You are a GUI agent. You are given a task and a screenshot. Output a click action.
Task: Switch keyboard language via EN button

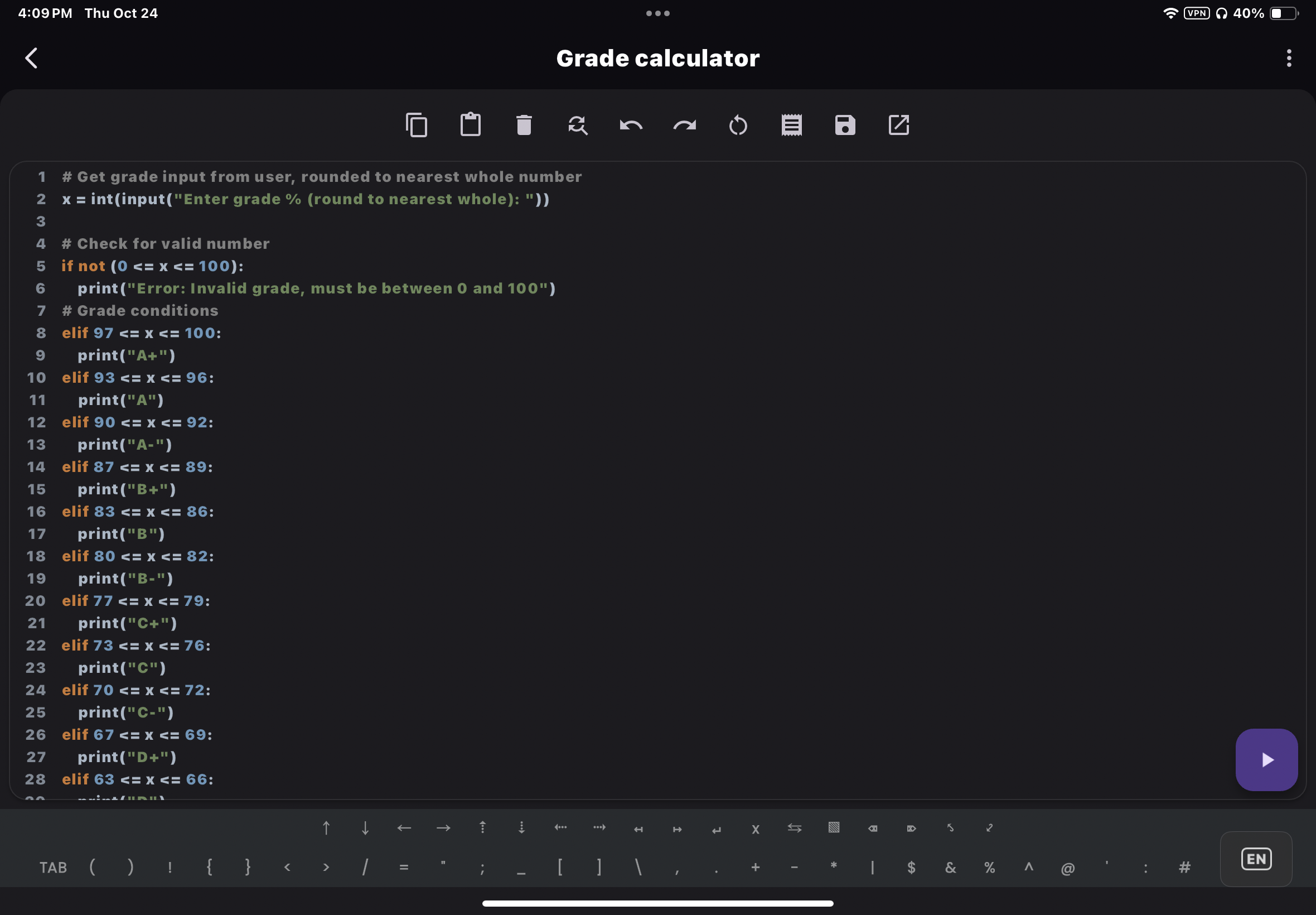click(x=1256, y=859)
